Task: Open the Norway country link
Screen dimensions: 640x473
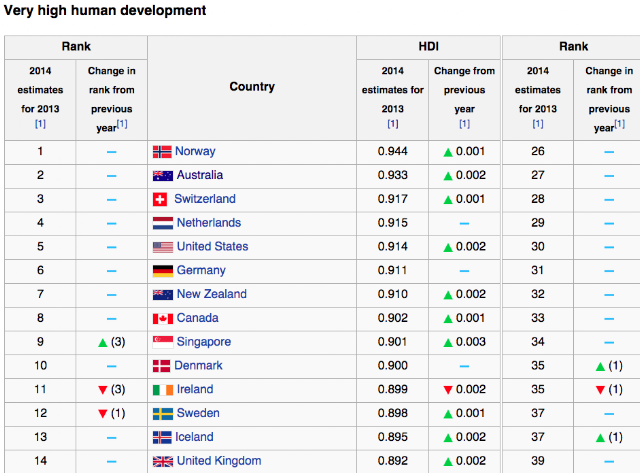Action: click(195, 151)
